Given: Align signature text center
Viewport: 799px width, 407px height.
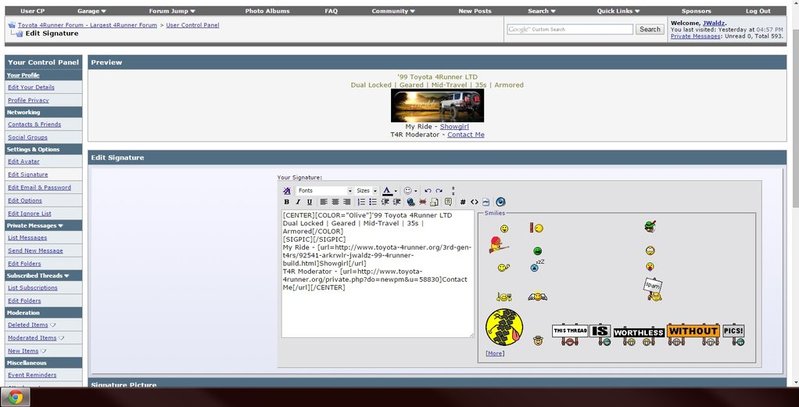Looking at the screenshot, I should [x=335, y=202].
